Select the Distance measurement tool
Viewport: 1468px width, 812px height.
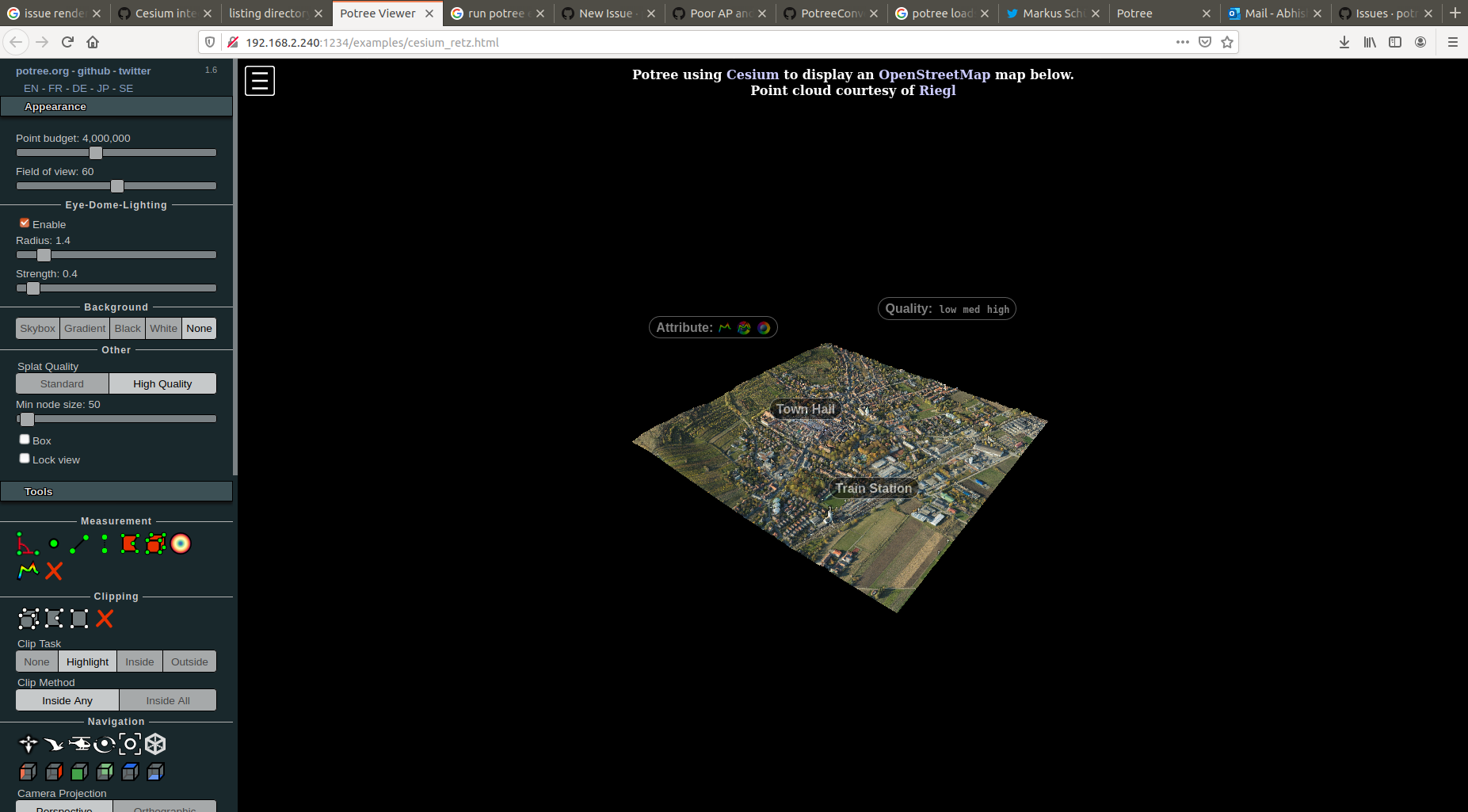pyautogui.click(x=79, y=543)
